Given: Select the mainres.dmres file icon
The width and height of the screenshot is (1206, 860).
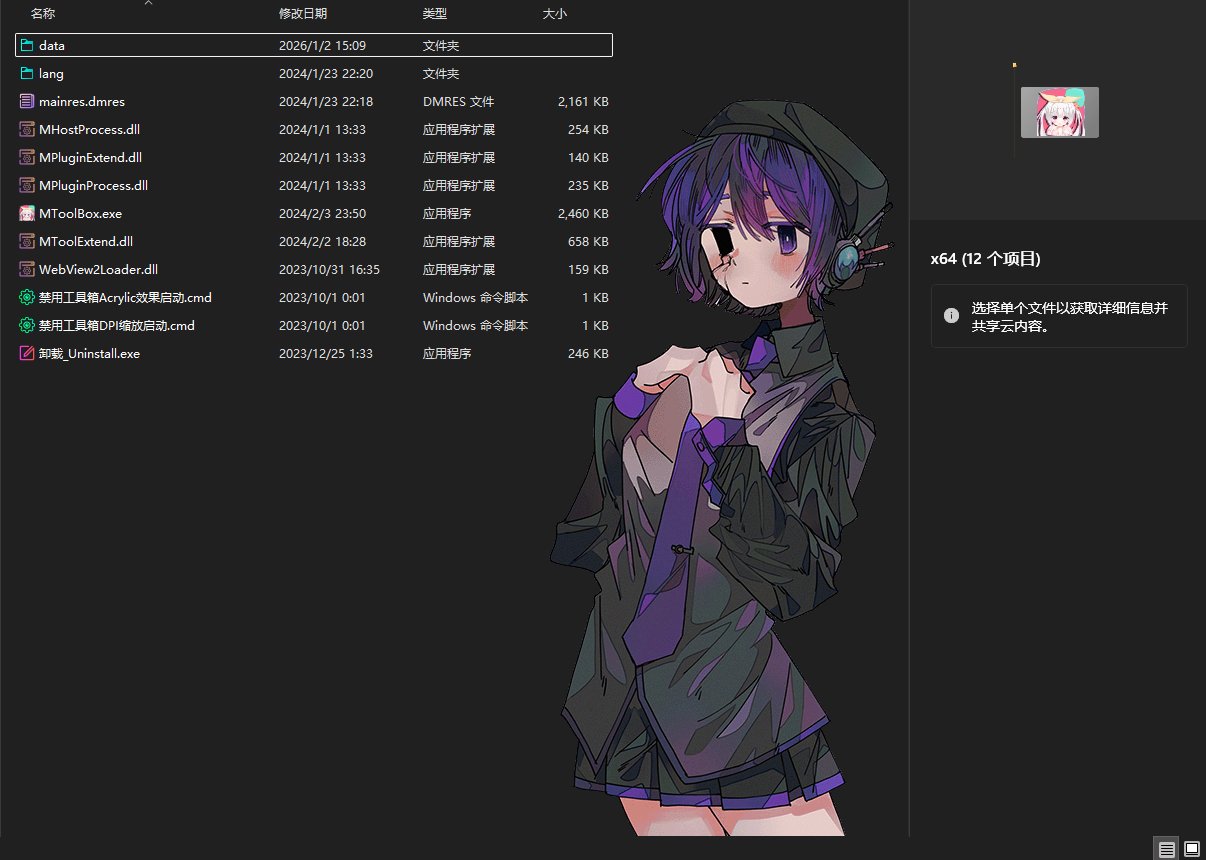Looking at the screenshot, I should click(x=27, y=102).
